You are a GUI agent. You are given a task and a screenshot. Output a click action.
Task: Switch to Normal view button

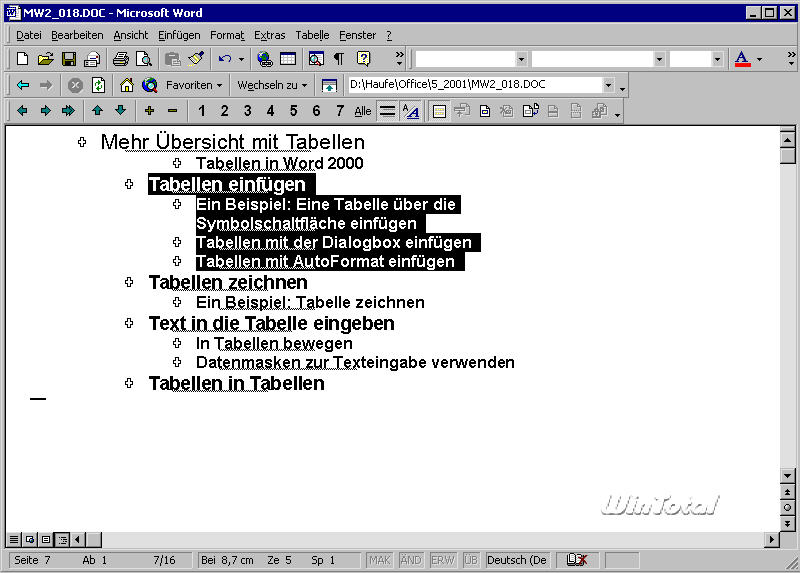[14, 539]
